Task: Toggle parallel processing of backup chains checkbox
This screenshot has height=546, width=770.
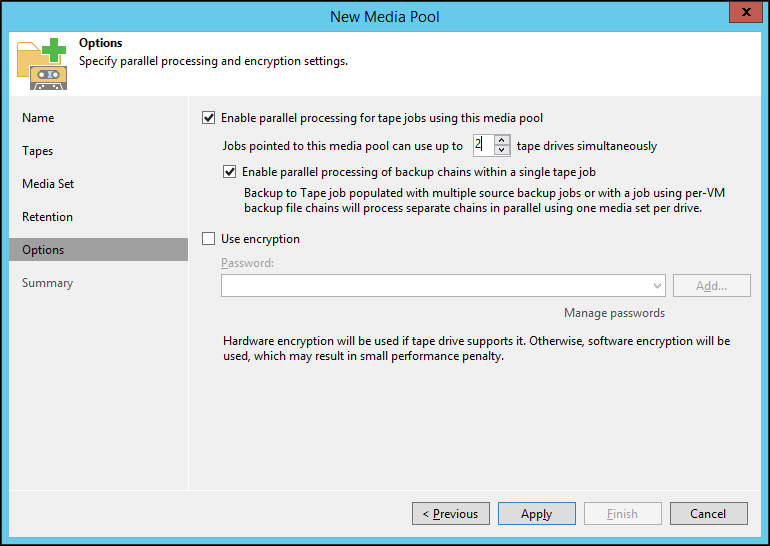Action: click(x=230, y=172)
